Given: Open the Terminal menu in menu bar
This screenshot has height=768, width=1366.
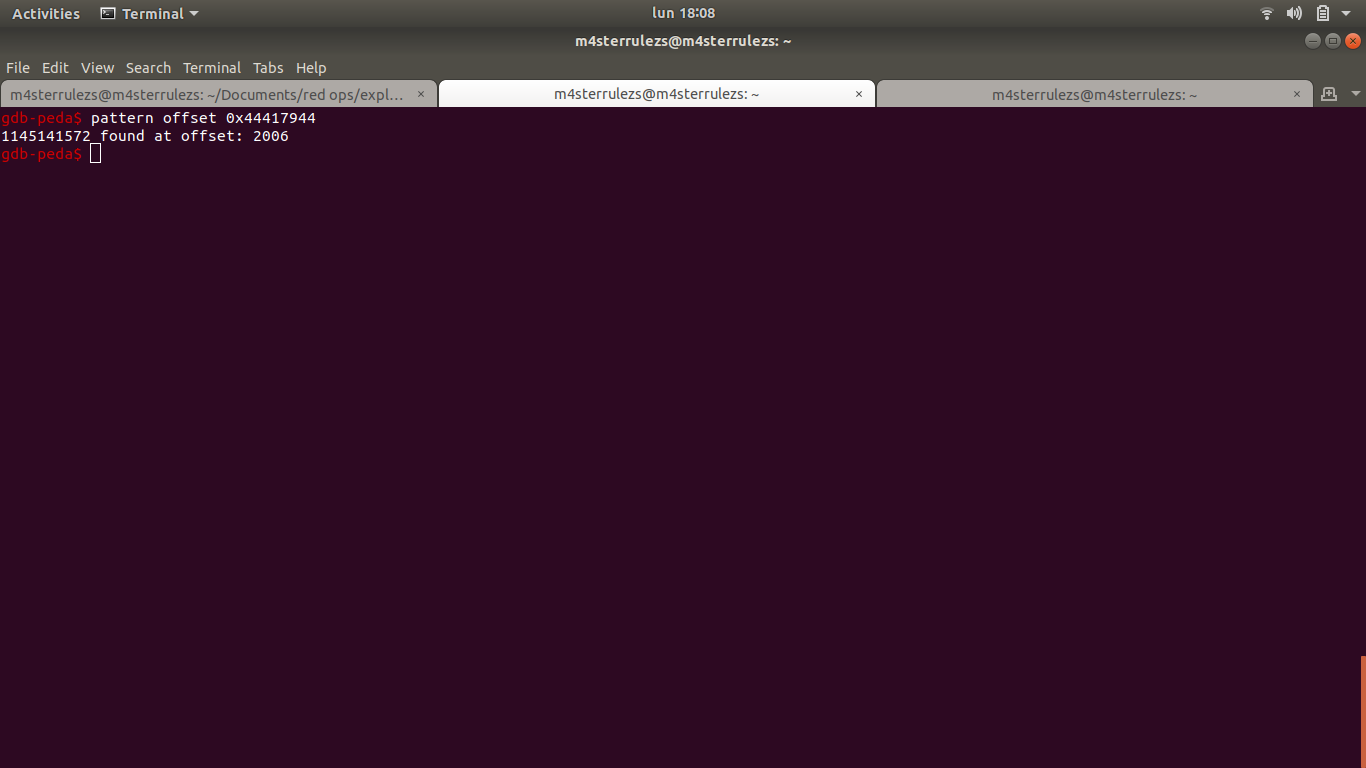Looking at the screenshot, I should pos(212,68).
